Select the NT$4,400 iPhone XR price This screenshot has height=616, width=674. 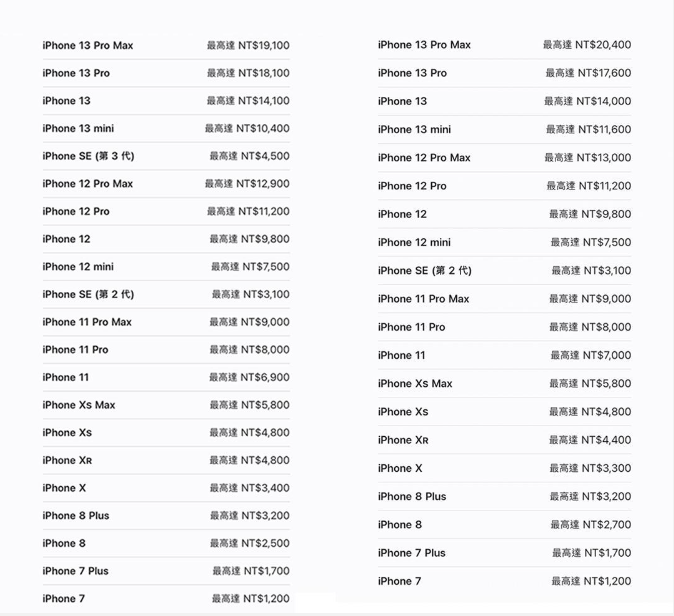click(590, 440)
